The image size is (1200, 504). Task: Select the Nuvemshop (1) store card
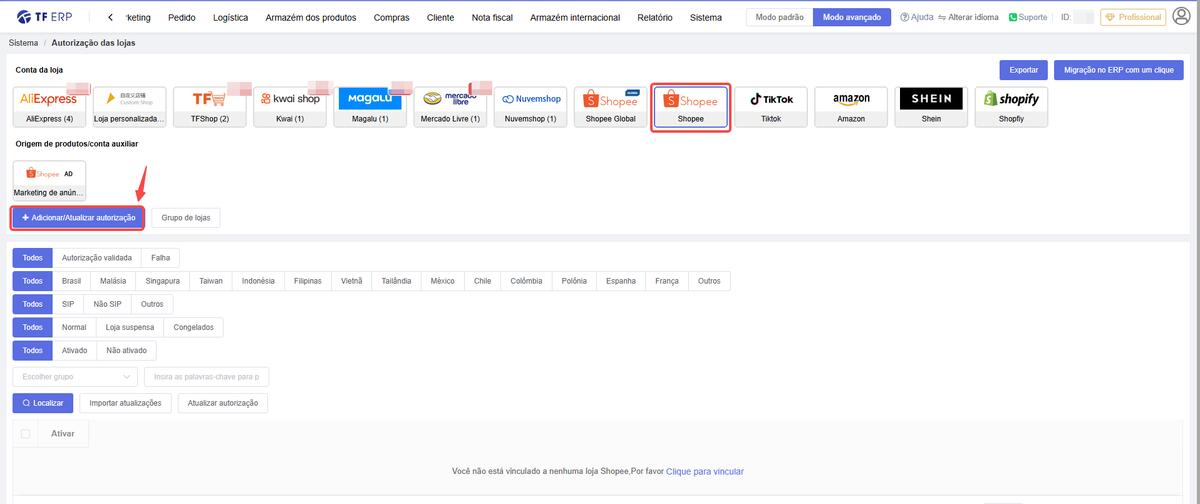[x=530, y=107]
